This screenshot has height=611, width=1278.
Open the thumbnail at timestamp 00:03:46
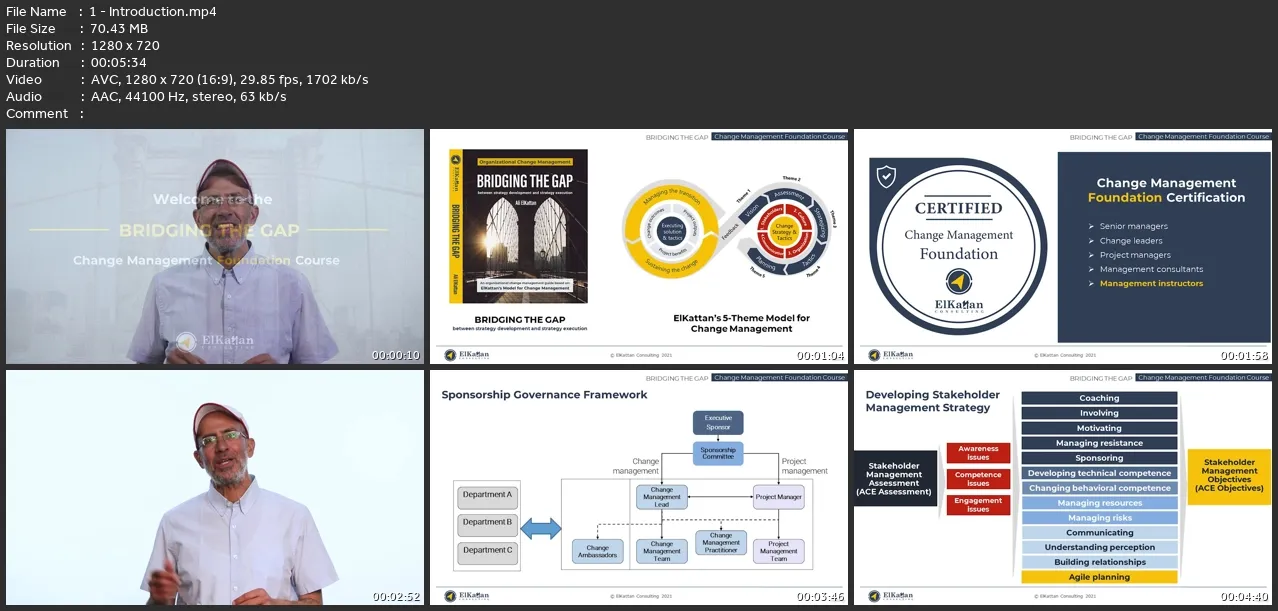pyautogui.click(x=639, y=488)
